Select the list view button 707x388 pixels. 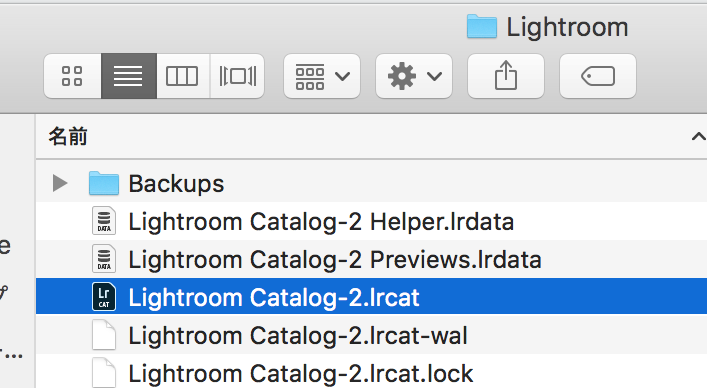[129, 76]
